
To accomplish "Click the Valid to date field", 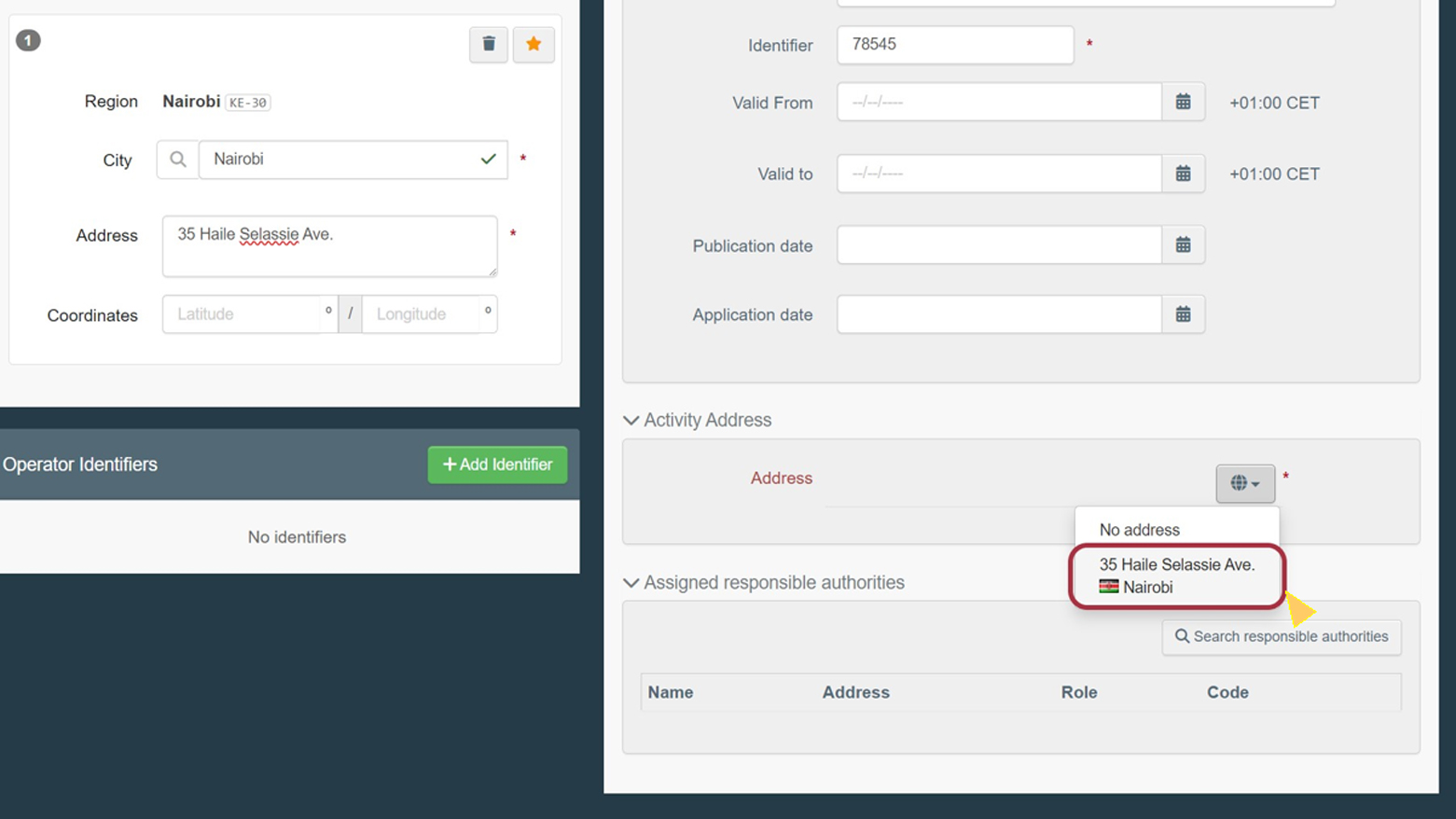I will pyautogui.click(x=999, y=174).
